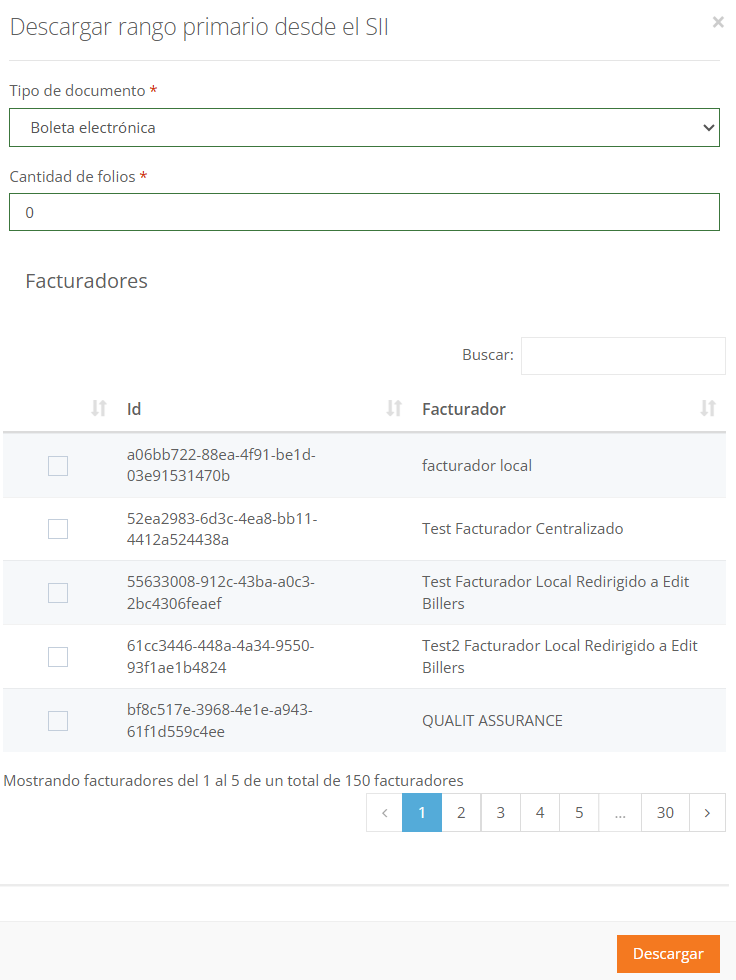
Task: Check the facturador local row checkbox
Action: (x=58, y=466)
